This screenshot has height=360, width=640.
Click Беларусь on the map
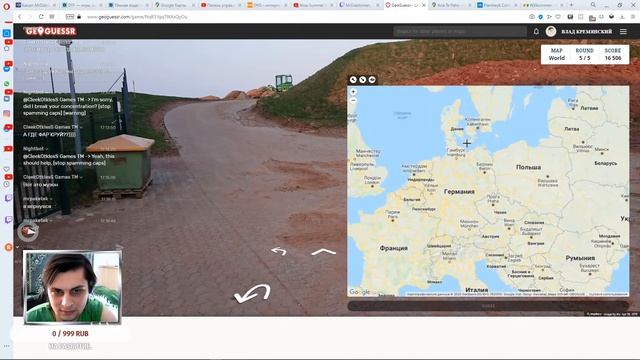coord(606,163)
